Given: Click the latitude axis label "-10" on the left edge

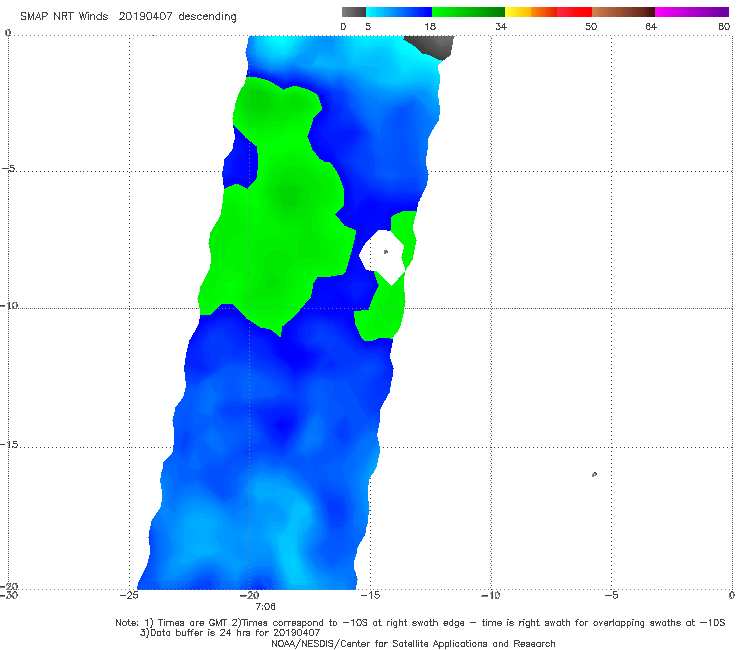Looking at the screenshot, I should (x=9, y=305).
